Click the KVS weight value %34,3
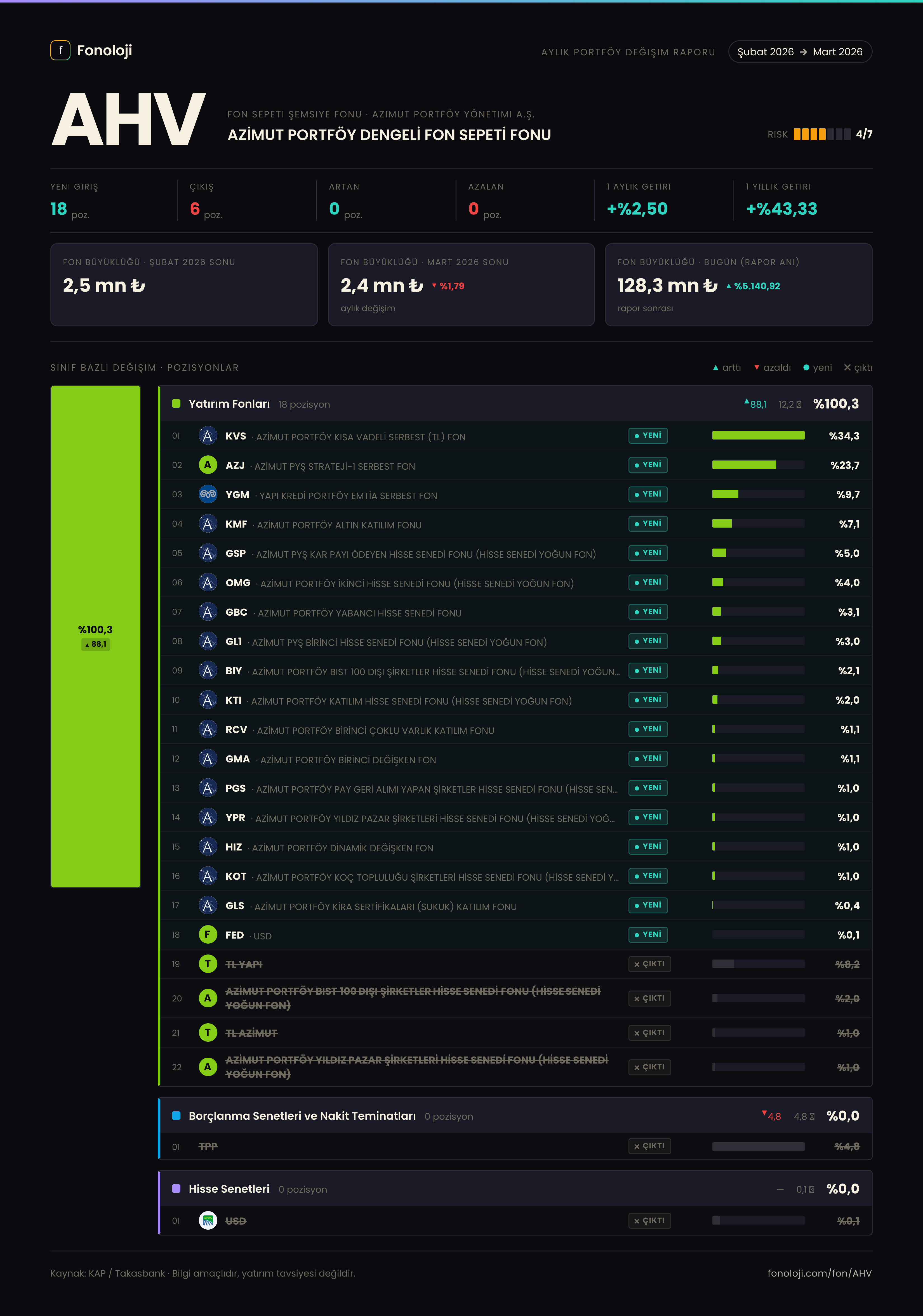The image size is (923, 1316). [844, 436]
